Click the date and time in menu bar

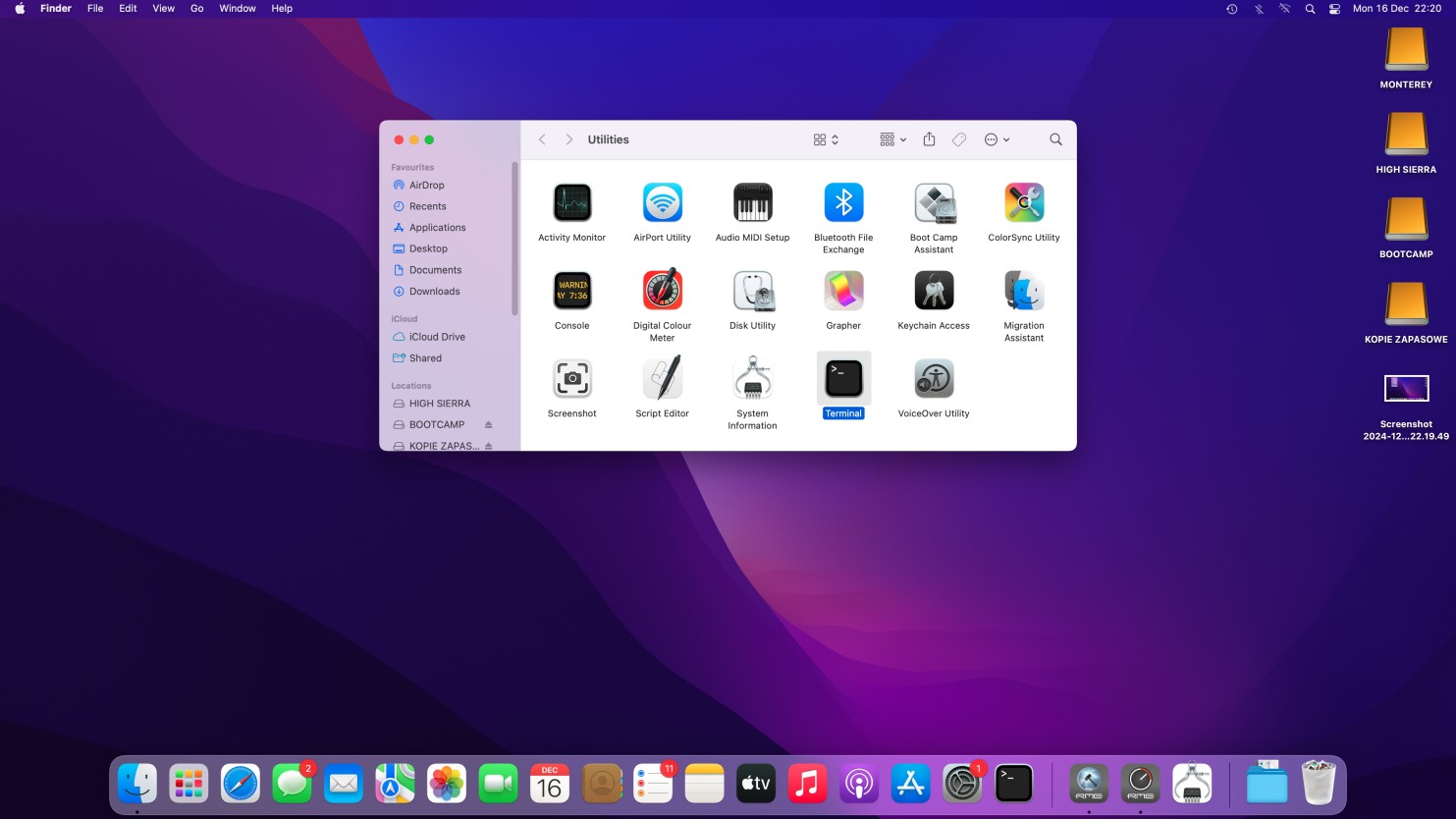coord(1397,9)
